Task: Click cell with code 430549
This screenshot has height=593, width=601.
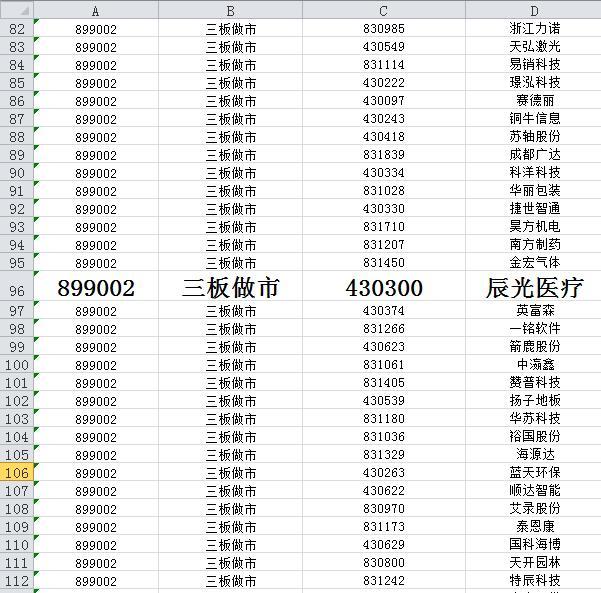Action: pyautogui.click(x=384, y=46)
